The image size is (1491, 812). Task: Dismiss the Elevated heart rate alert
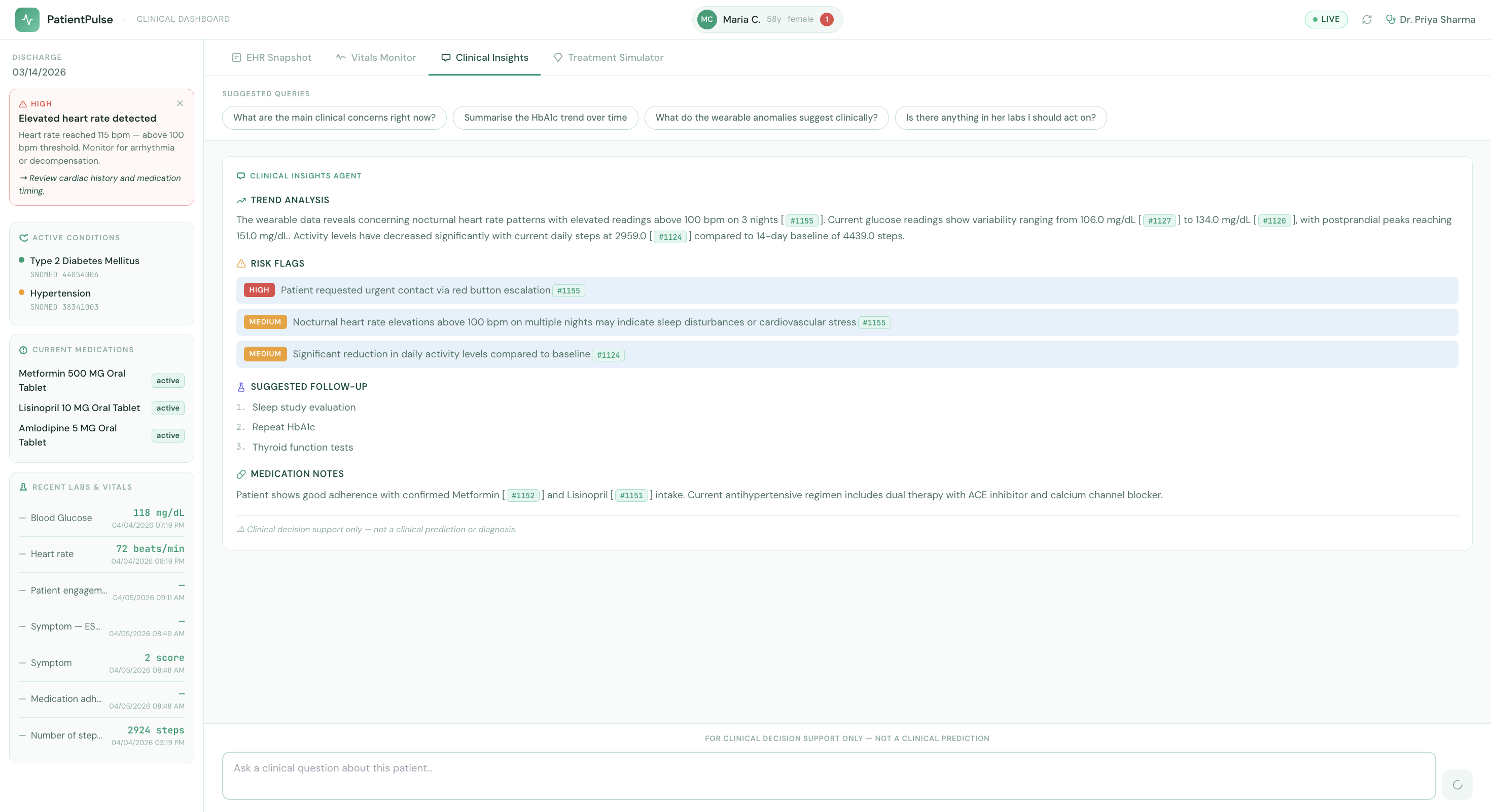click(180, 103)
